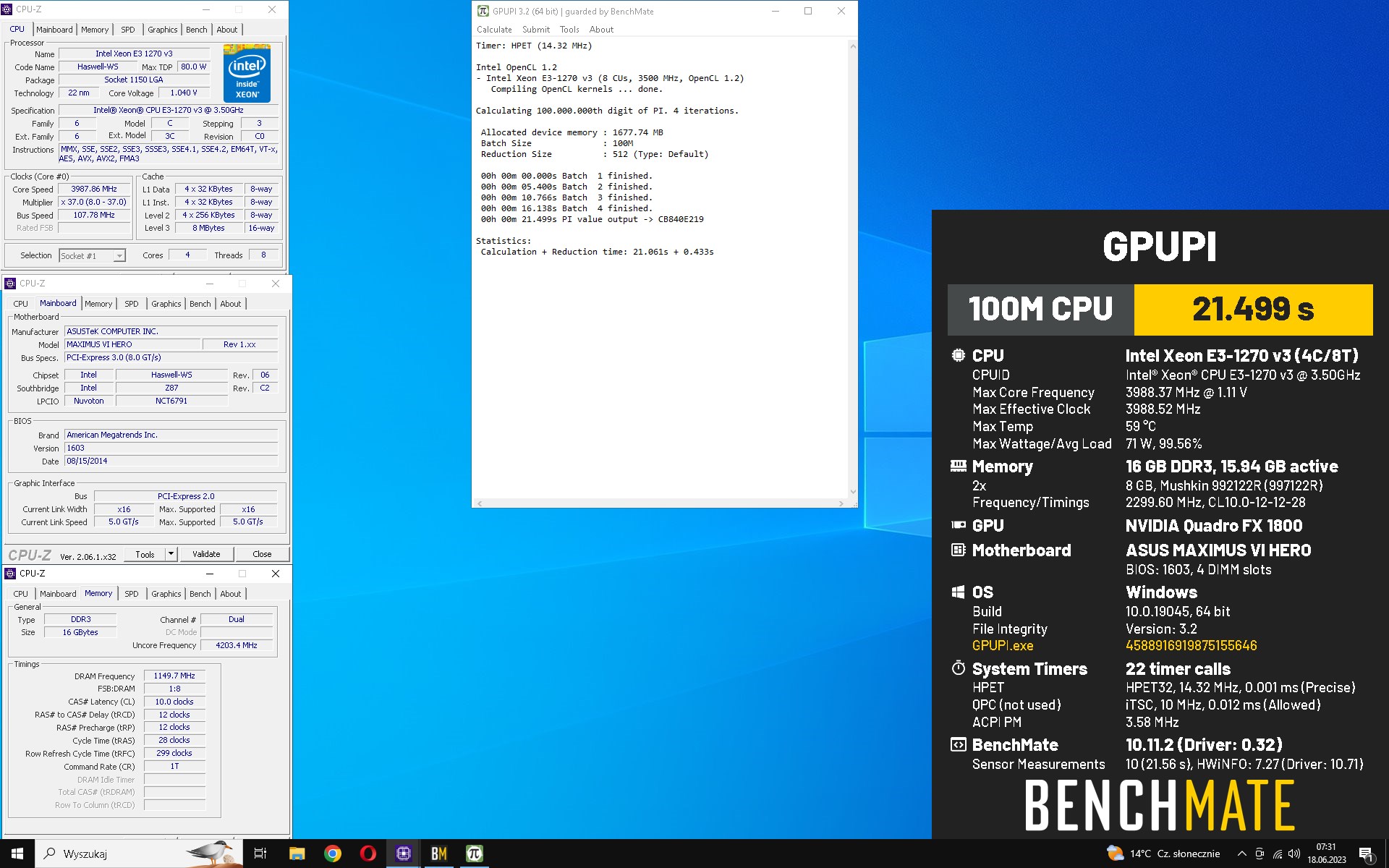1389x868 pixels.
Task: Click the NVIDIA Quadro FX 1800 GPU text
Action: pyautogui.click(x=1214, y=526)
